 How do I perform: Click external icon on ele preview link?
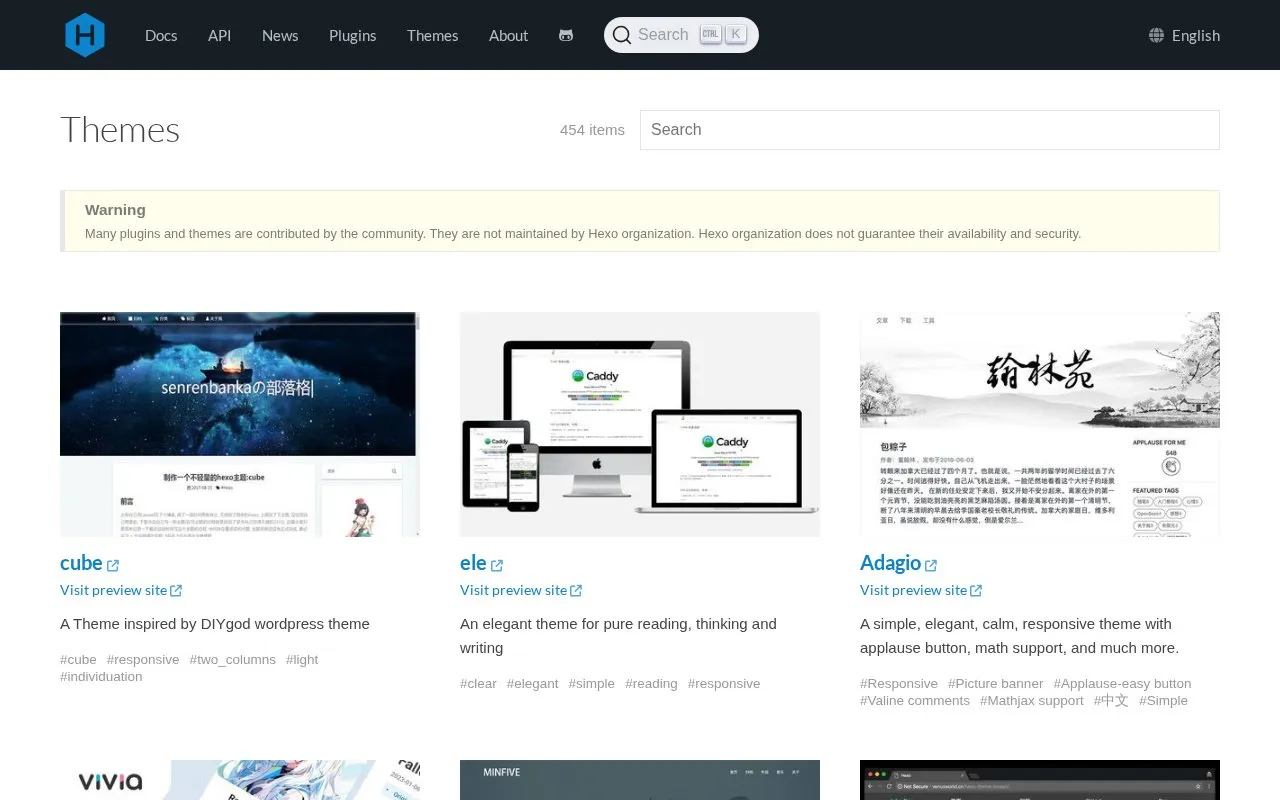click(x=576, y=590)
